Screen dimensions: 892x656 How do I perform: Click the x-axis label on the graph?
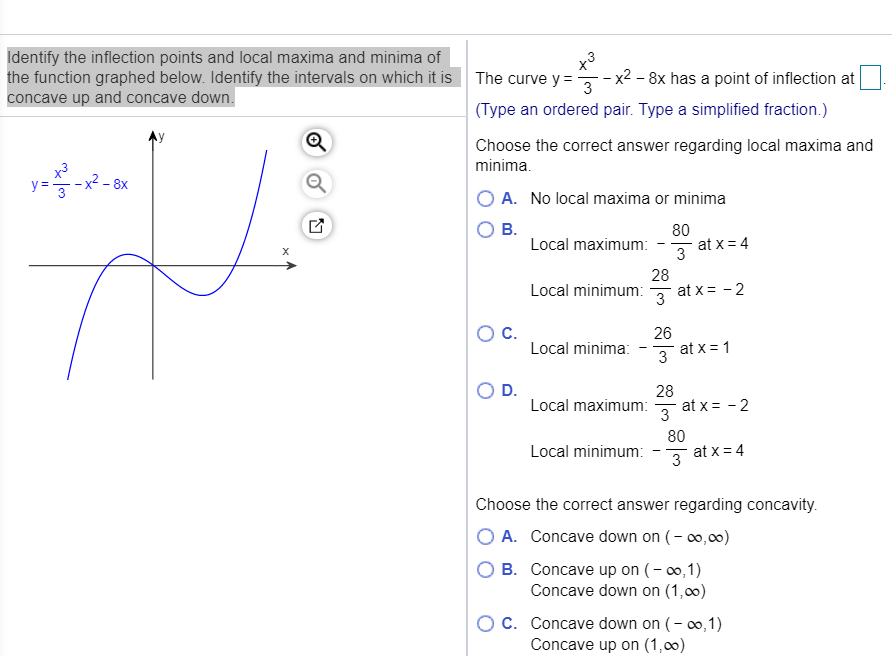(x=285, y=250)
